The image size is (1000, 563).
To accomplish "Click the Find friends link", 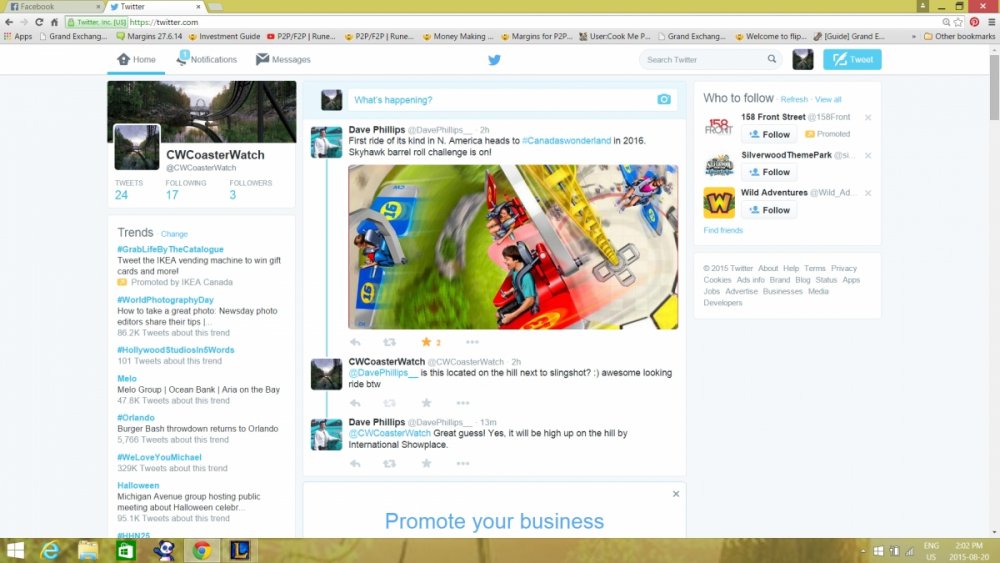I will point(723,230).
